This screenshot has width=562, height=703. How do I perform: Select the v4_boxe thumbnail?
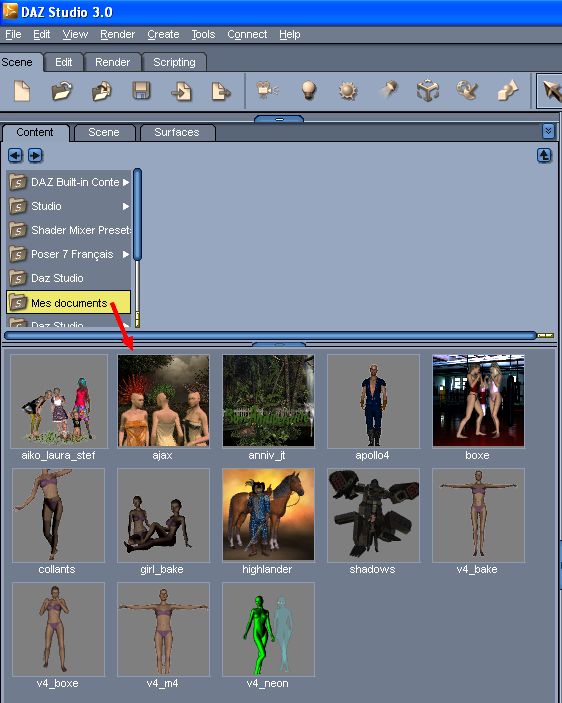click(58, 629)
